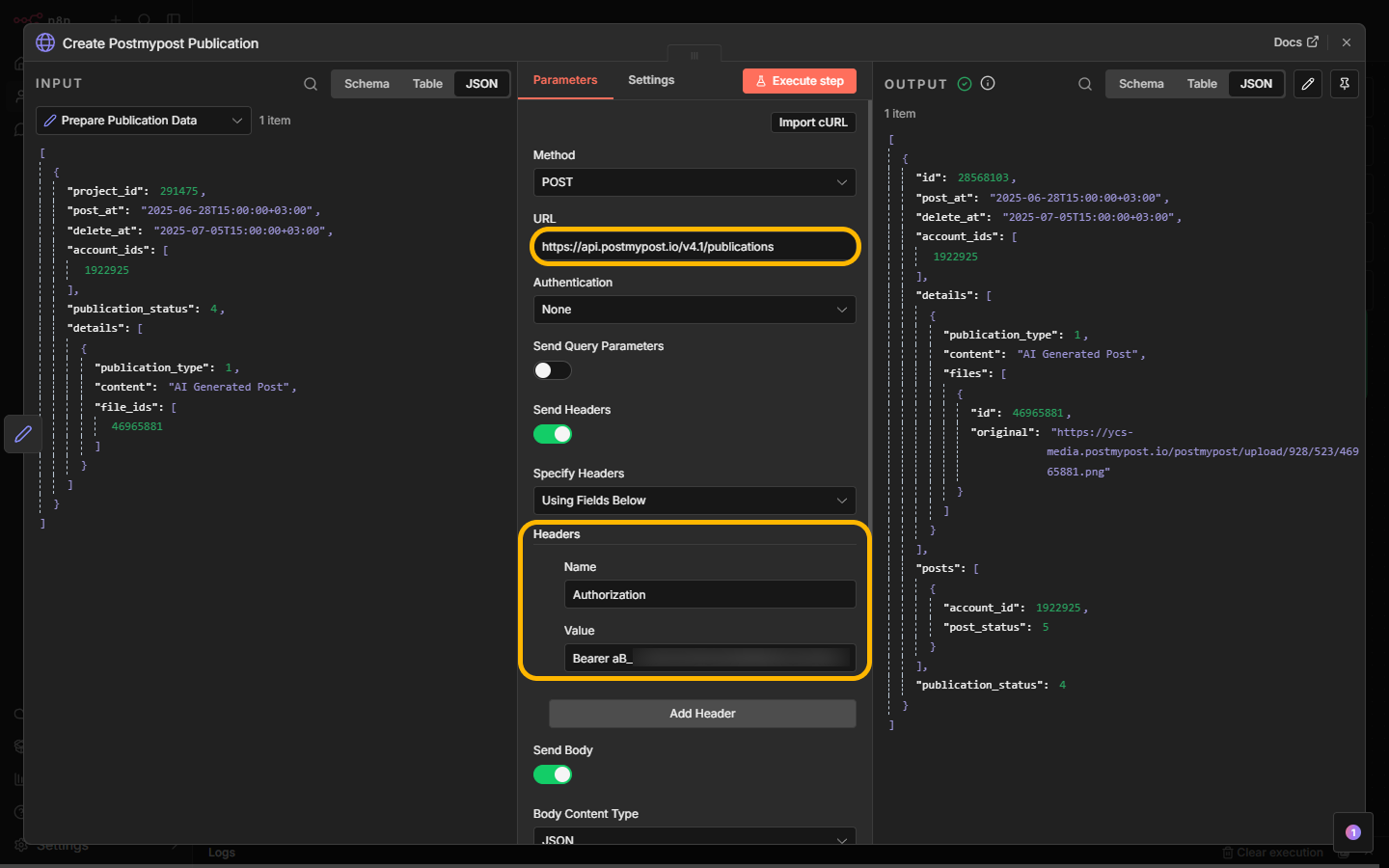Click the search icon in INPUT panel

pos(311,84)
